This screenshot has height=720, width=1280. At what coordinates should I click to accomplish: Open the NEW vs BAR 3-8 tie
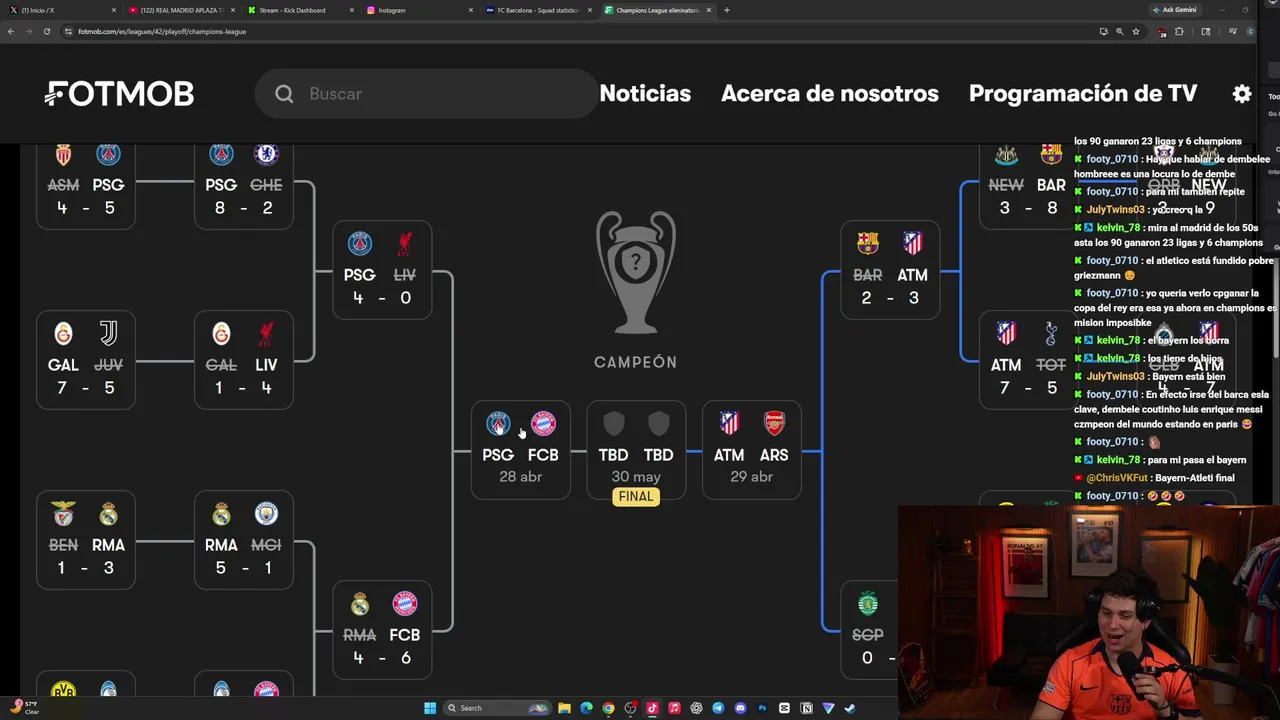coord(1028,185)
